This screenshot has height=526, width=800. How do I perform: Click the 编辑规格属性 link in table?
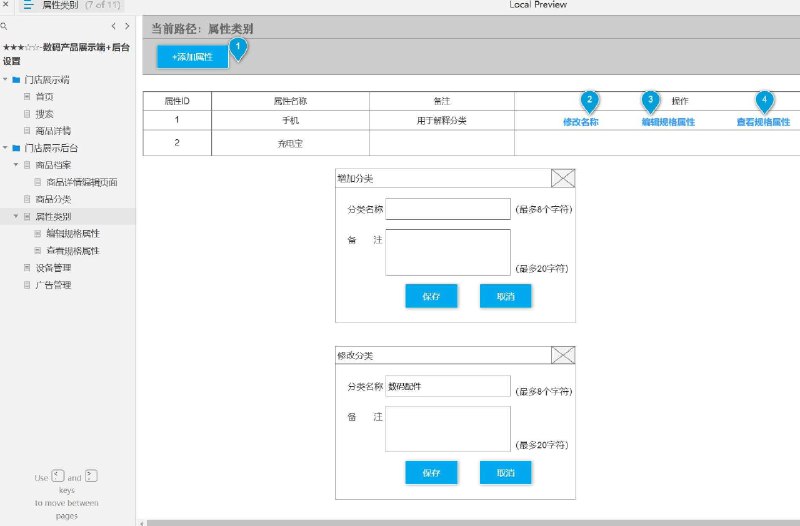[x=668, y=122]
